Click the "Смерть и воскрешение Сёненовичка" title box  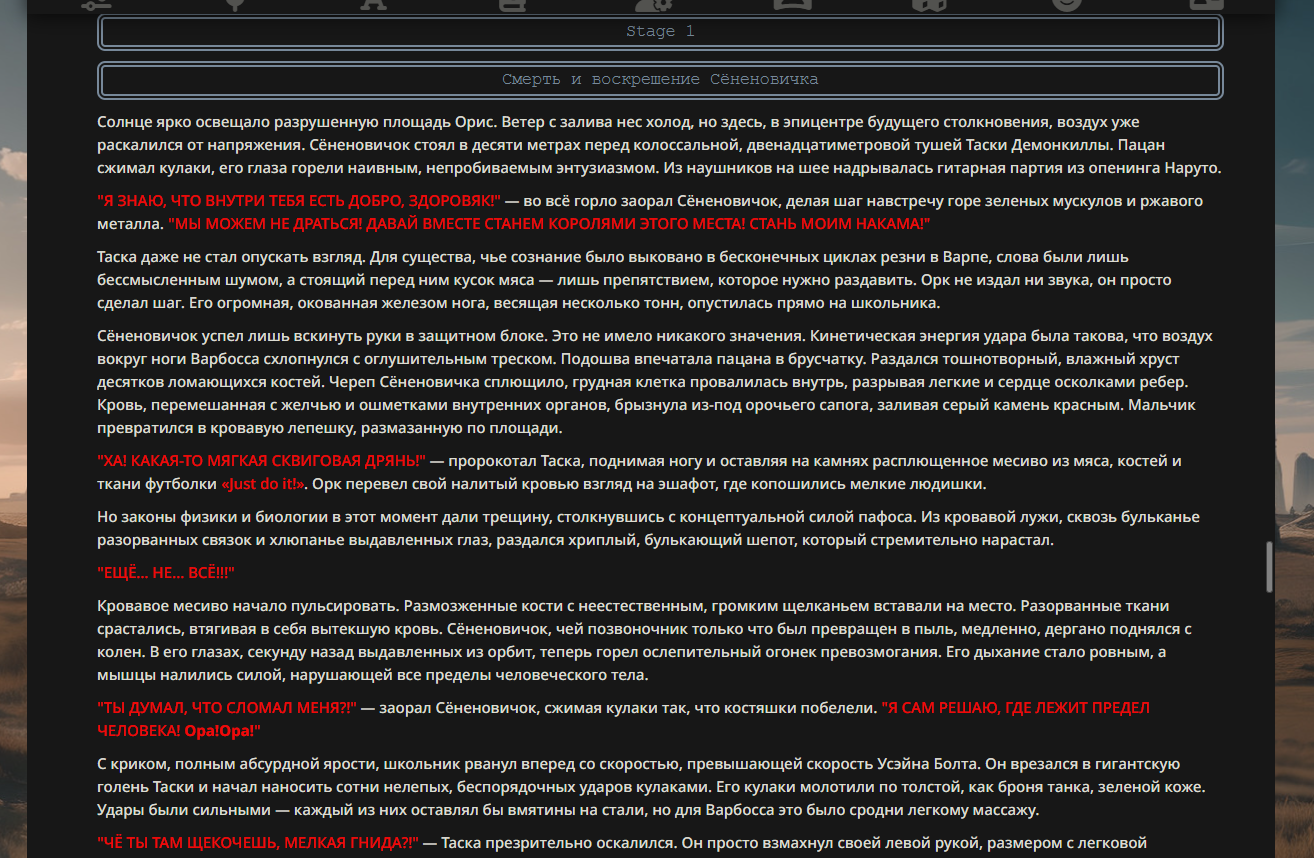[660, 80]
